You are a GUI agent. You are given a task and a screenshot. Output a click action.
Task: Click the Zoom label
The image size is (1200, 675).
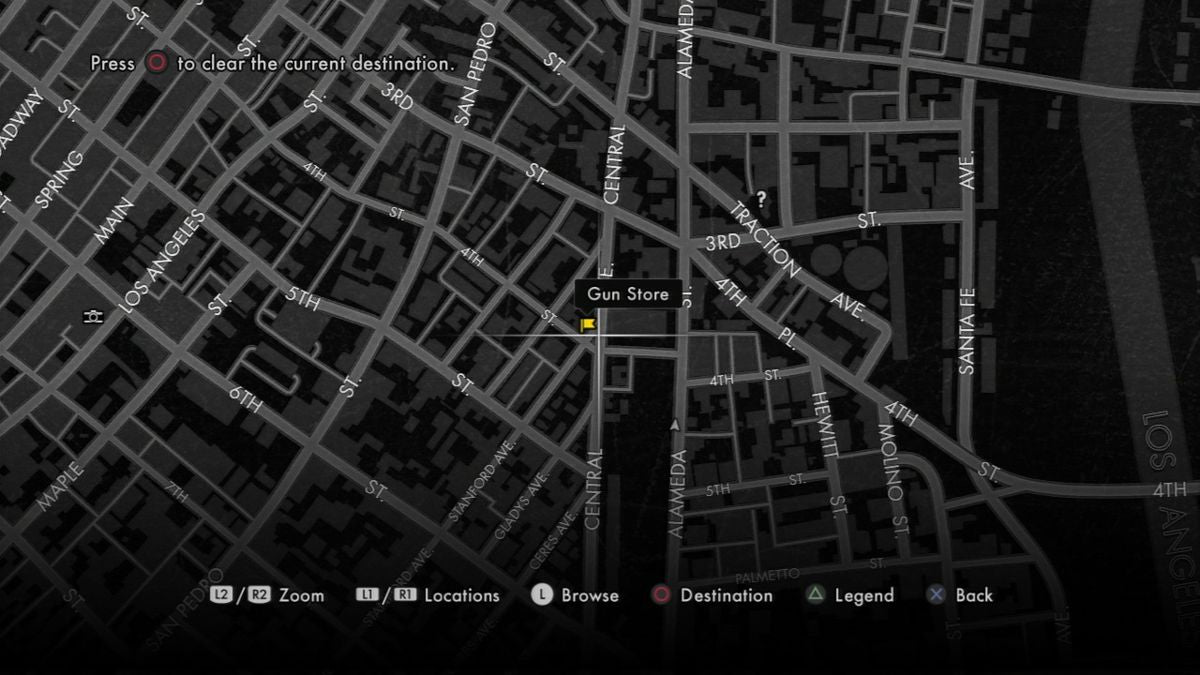coord(301,595)
